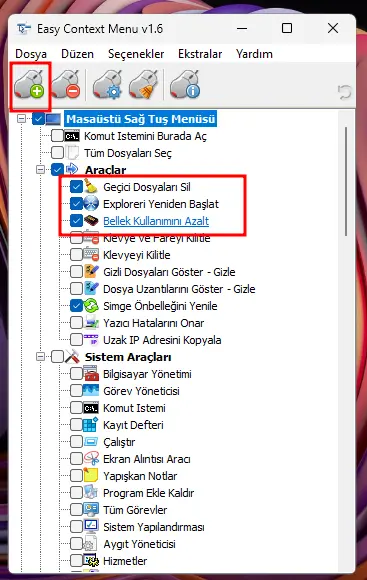Uncheck the Exploreri Yeniden Başlat checkbox
367x580 pixels.
coord(76,204)
